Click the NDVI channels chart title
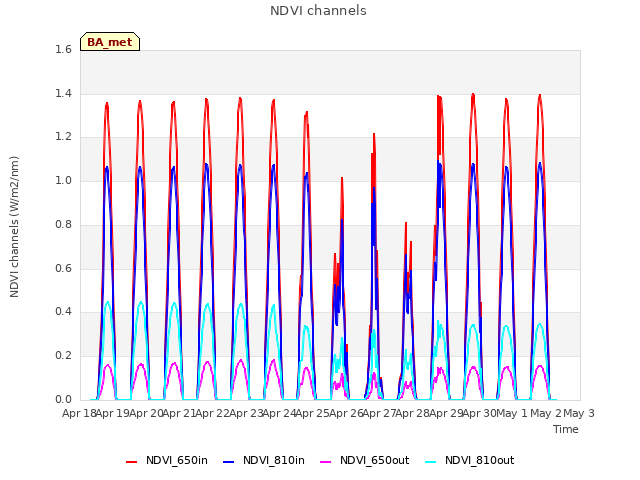The image size is (640, 480). click(318, 10)
